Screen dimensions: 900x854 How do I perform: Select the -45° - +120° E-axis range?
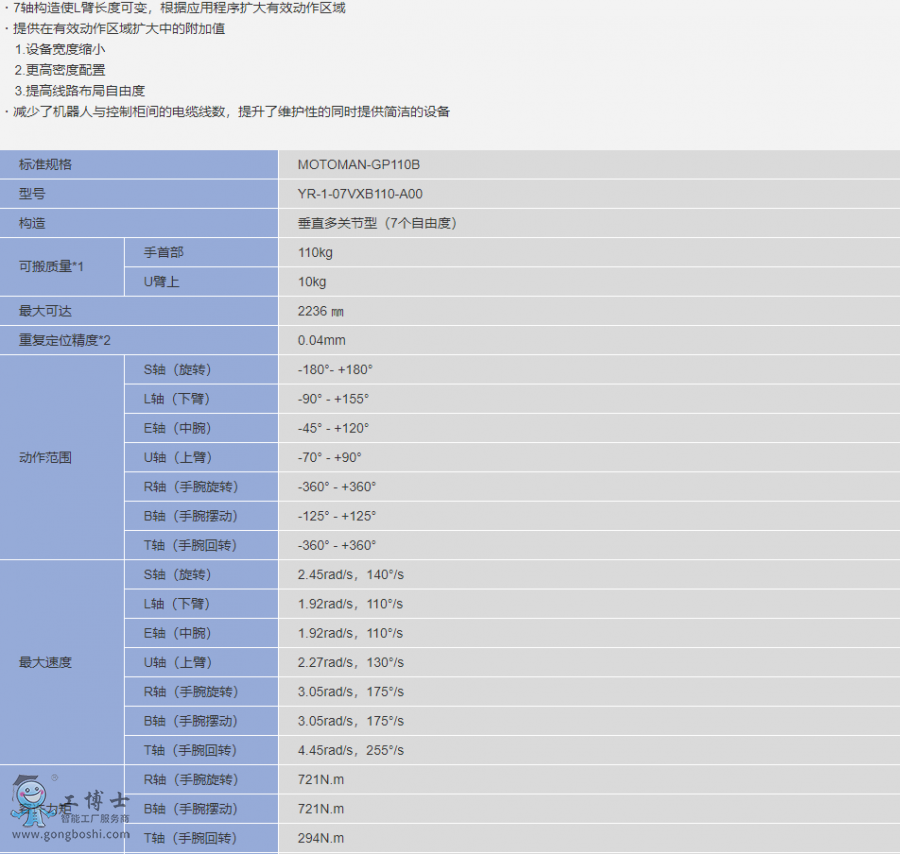tap(333, 428)
